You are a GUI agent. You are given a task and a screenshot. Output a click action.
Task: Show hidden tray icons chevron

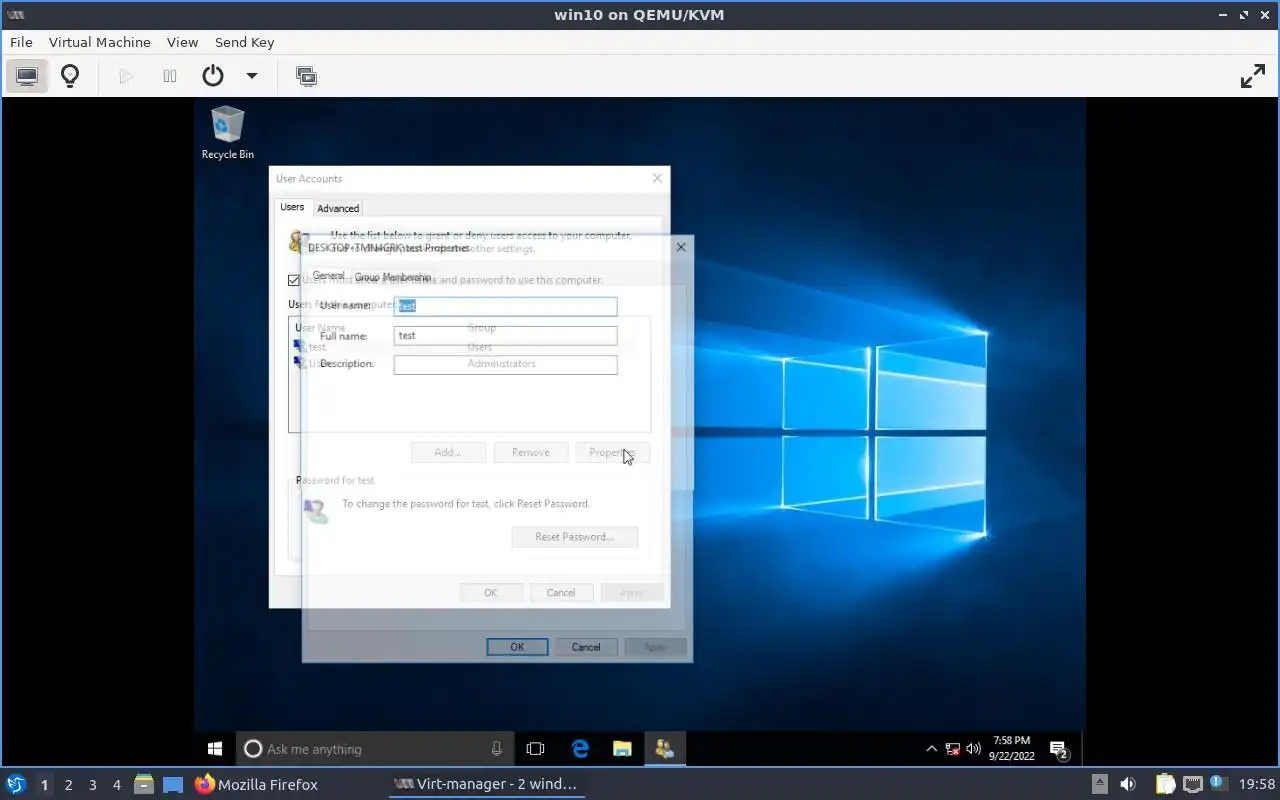[932, 748]
